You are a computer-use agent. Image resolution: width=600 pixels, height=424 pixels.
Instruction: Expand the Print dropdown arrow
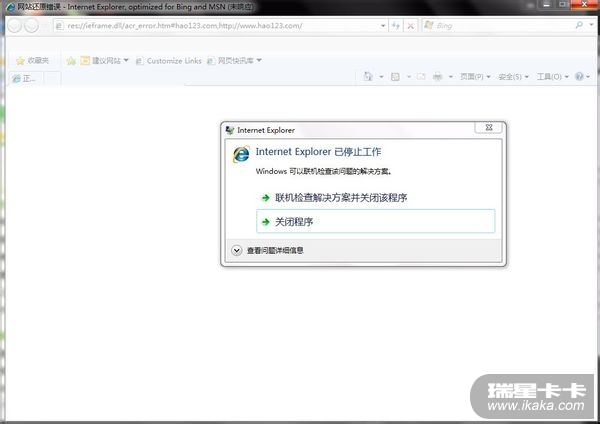(x=450, y=77)
